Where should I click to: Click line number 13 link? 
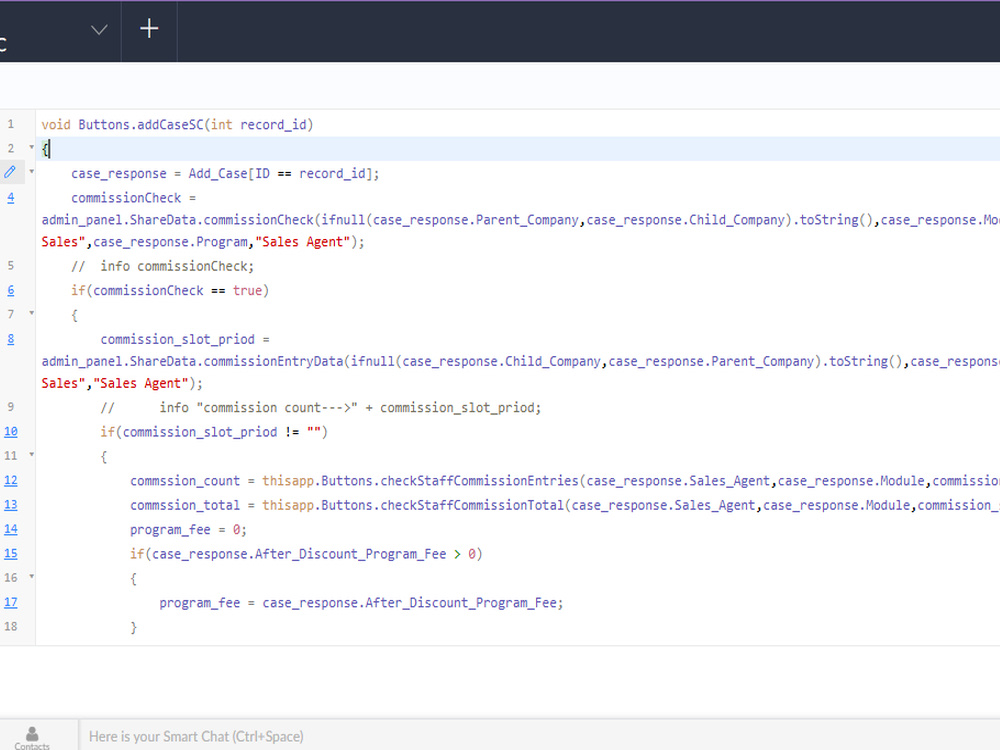coord(11,505)
